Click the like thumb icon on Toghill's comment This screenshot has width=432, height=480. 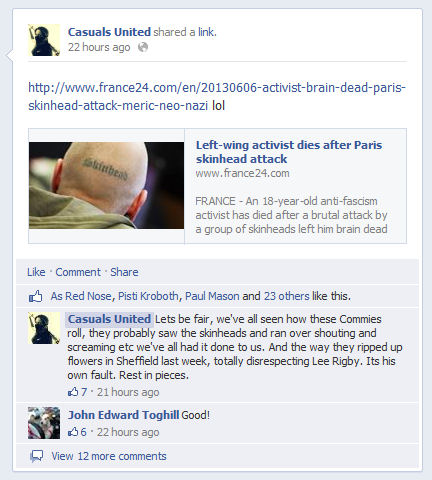73,432
